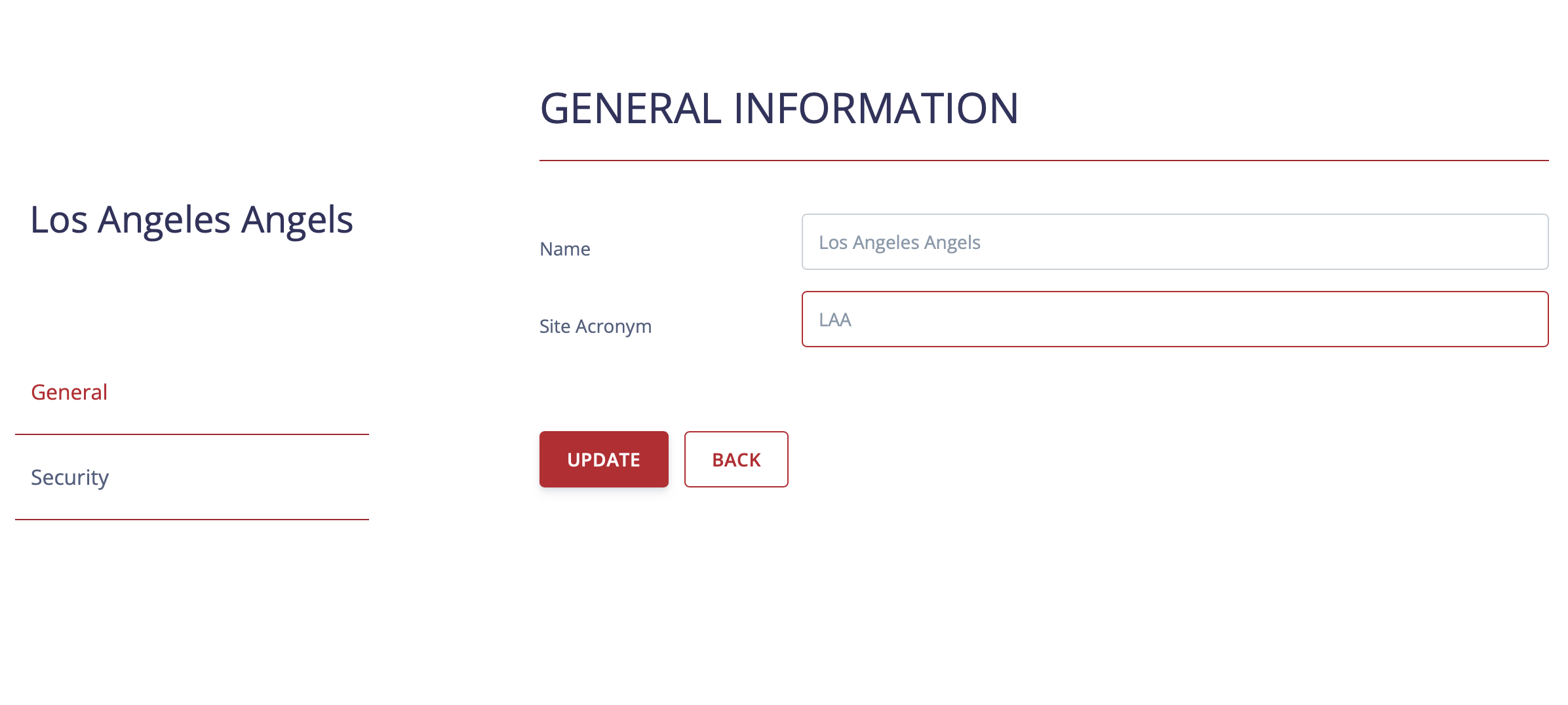Image resolution: width=1568 pixels, height=705 pixels.
Task: Click the Site Acronym label
Action: (595, 326)
